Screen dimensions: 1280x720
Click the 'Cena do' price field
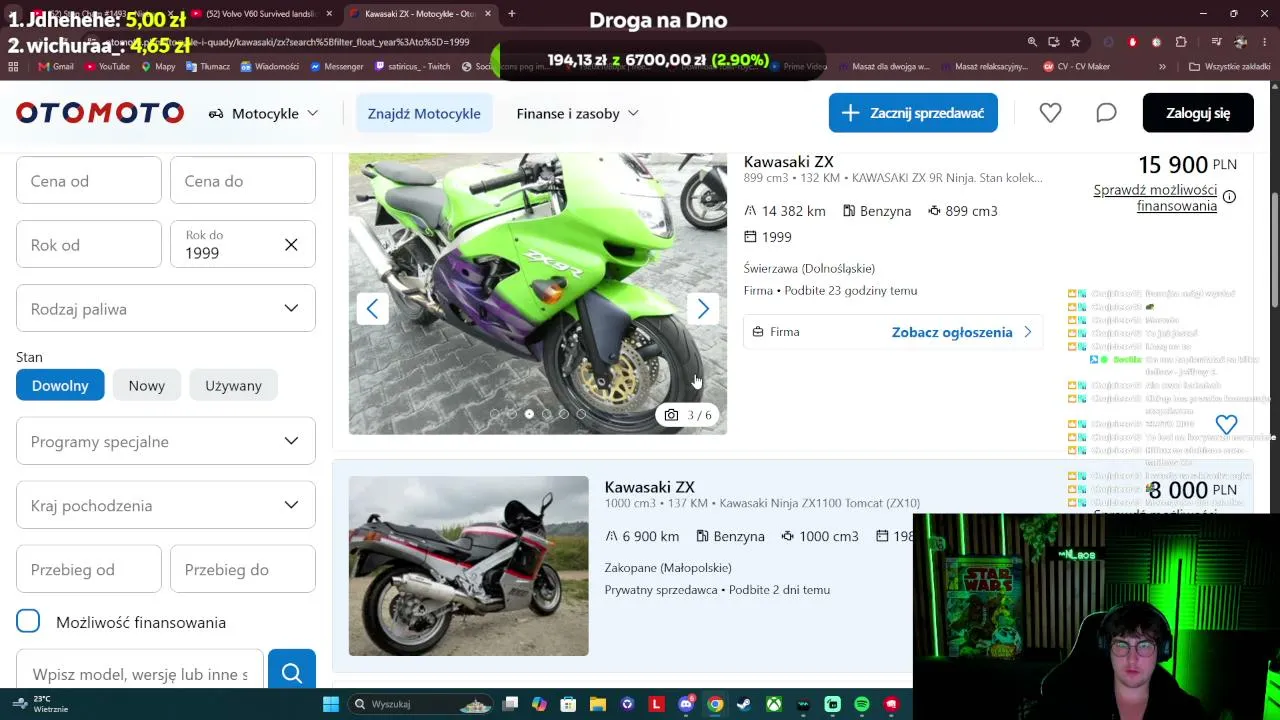pos(243,181)
